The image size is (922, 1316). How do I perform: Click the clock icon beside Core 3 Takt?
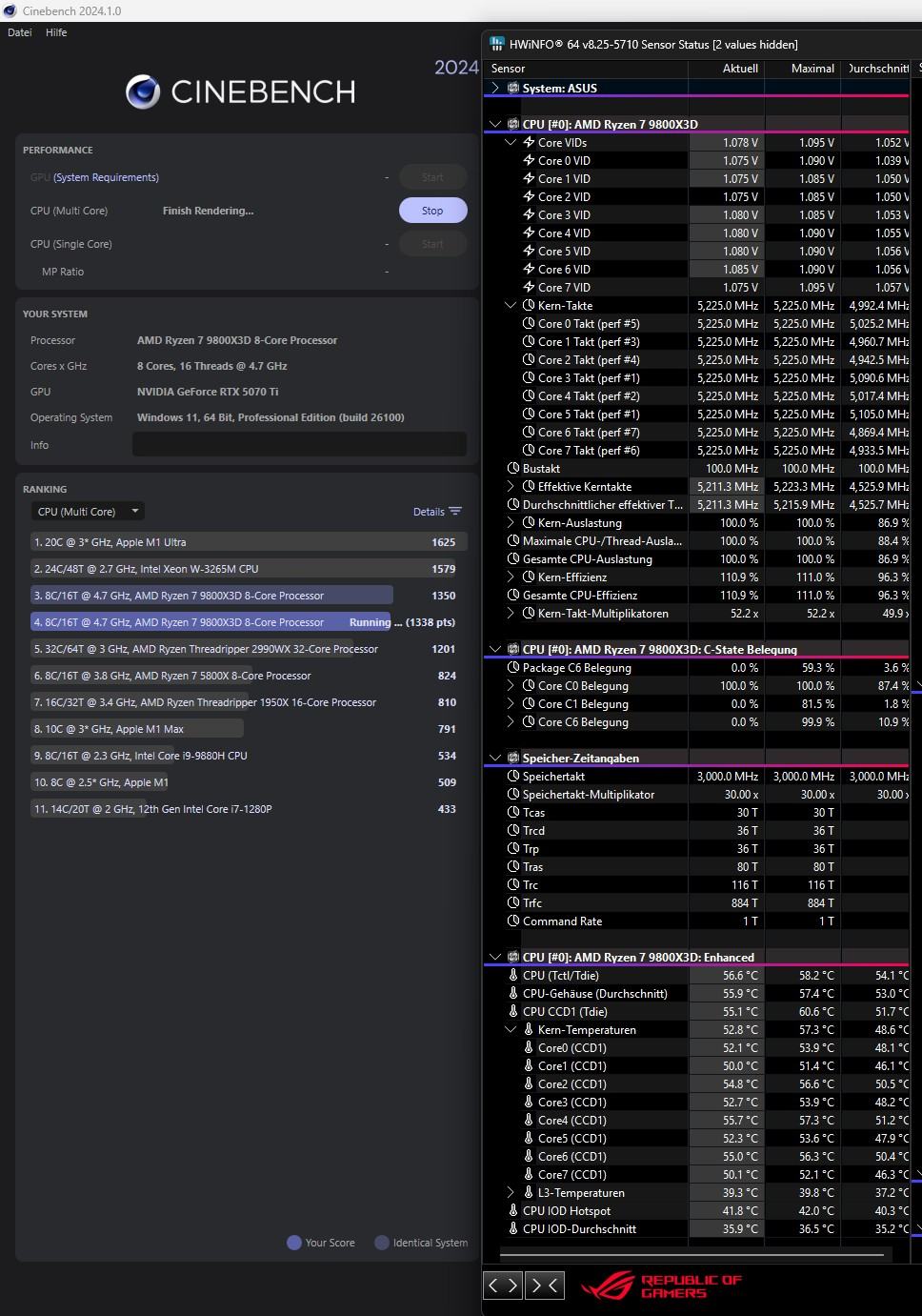529,377
